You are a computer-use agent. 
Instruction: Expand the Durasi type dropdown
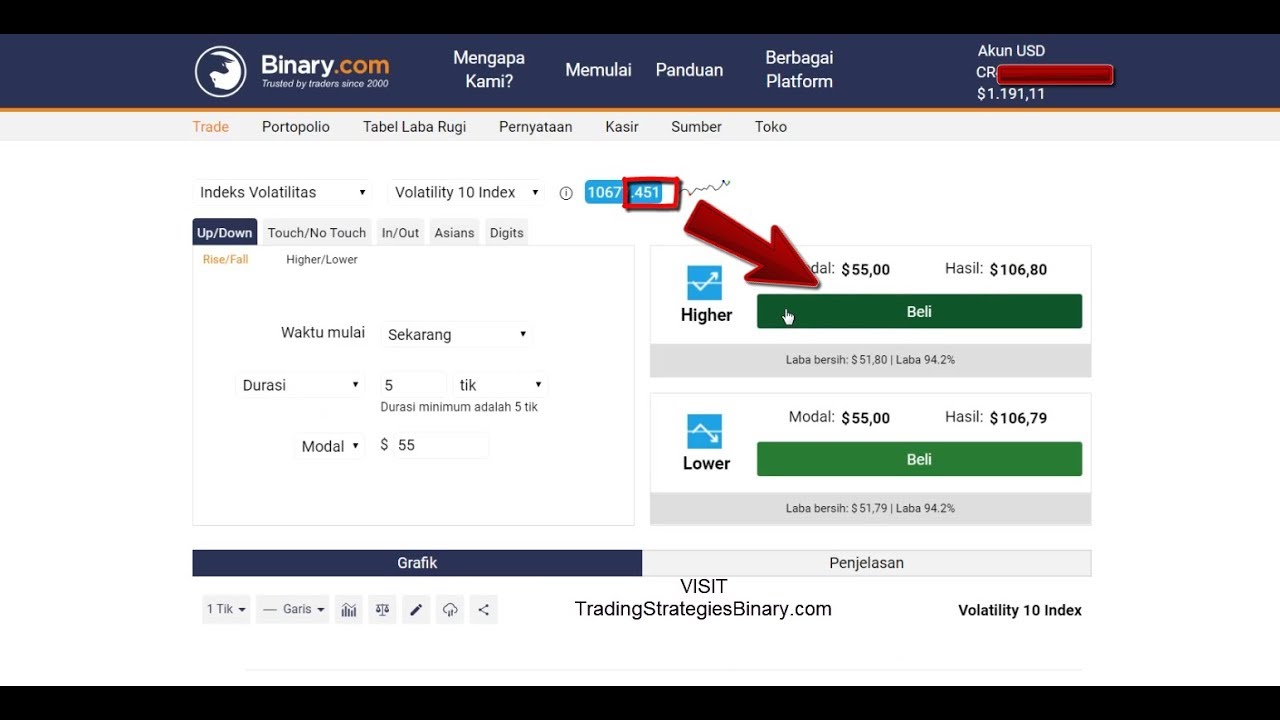coord(300,385)
